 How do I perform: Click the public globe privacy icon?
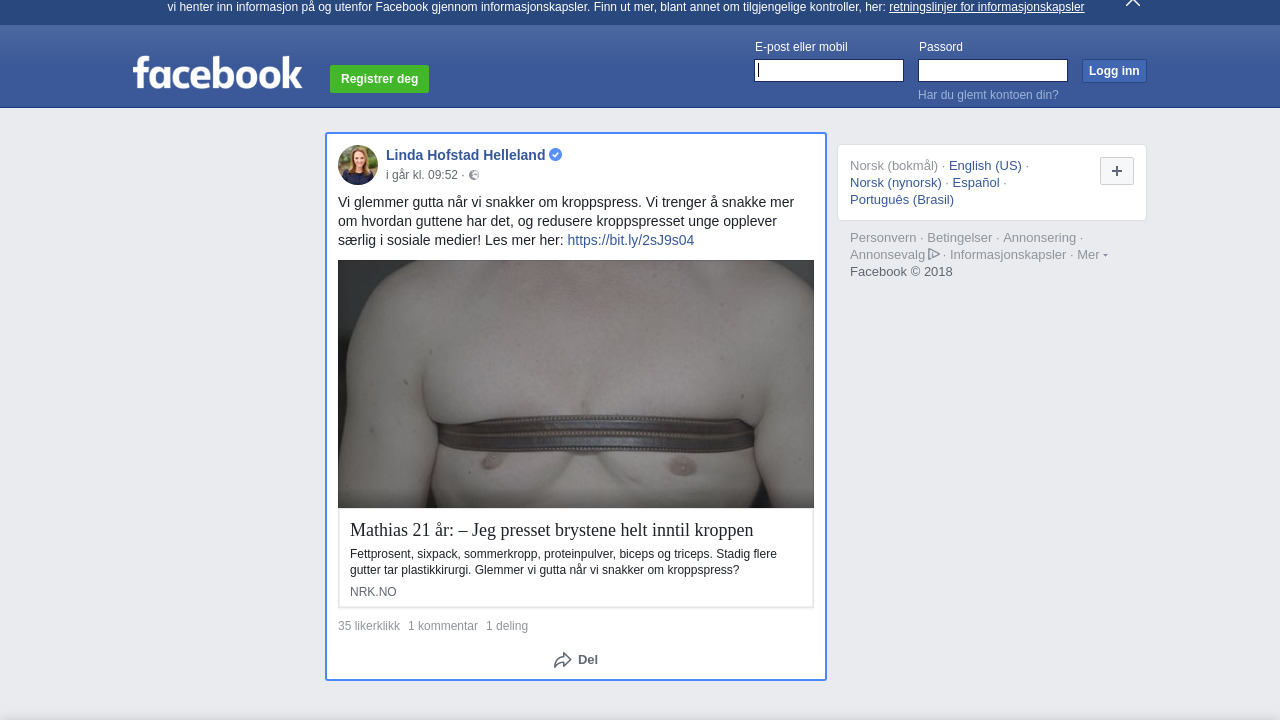474,175
